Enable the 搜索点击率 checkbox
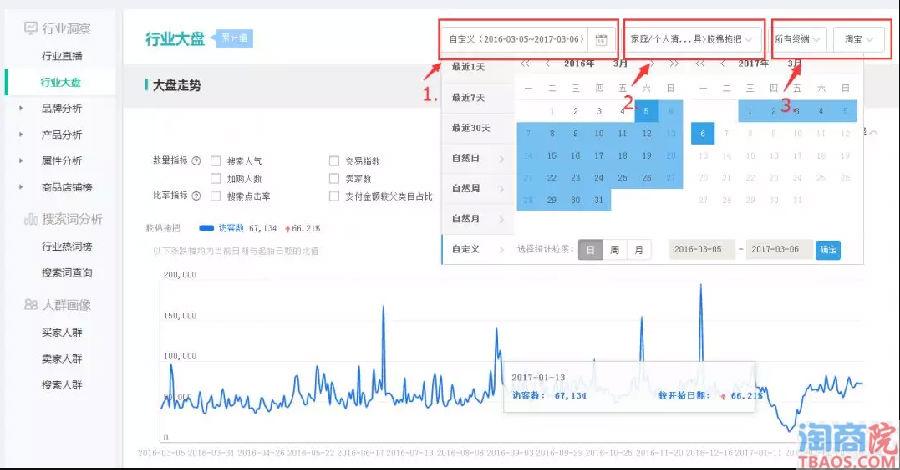 click(216, 196)
